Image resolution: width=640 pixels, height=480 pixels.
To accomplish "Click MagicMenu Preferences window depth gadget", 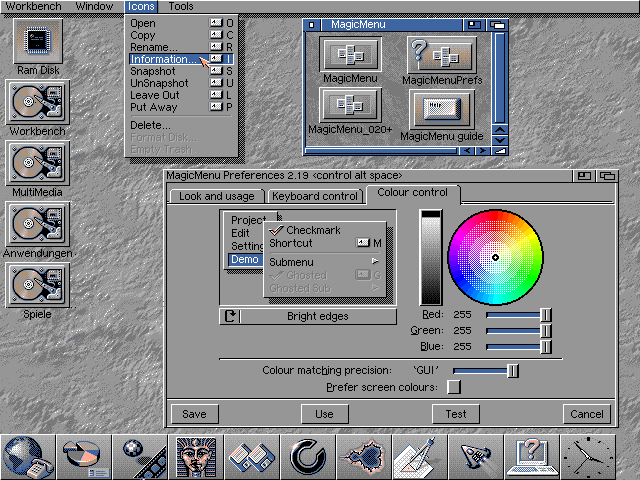I will coord(607,176).
